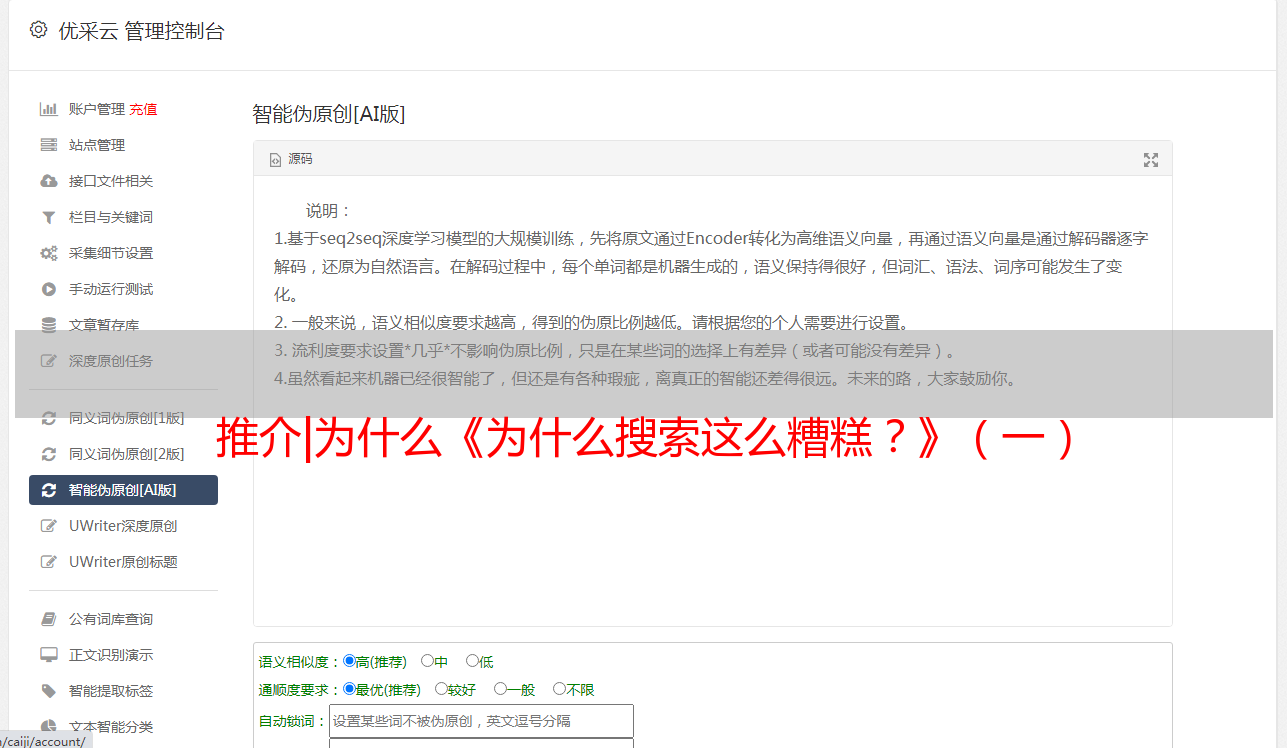Screen dimensions: 1287x748
Task: Click the refresh icon for 同义词伪原创[2版]
Action: click(x=48, y=454)
